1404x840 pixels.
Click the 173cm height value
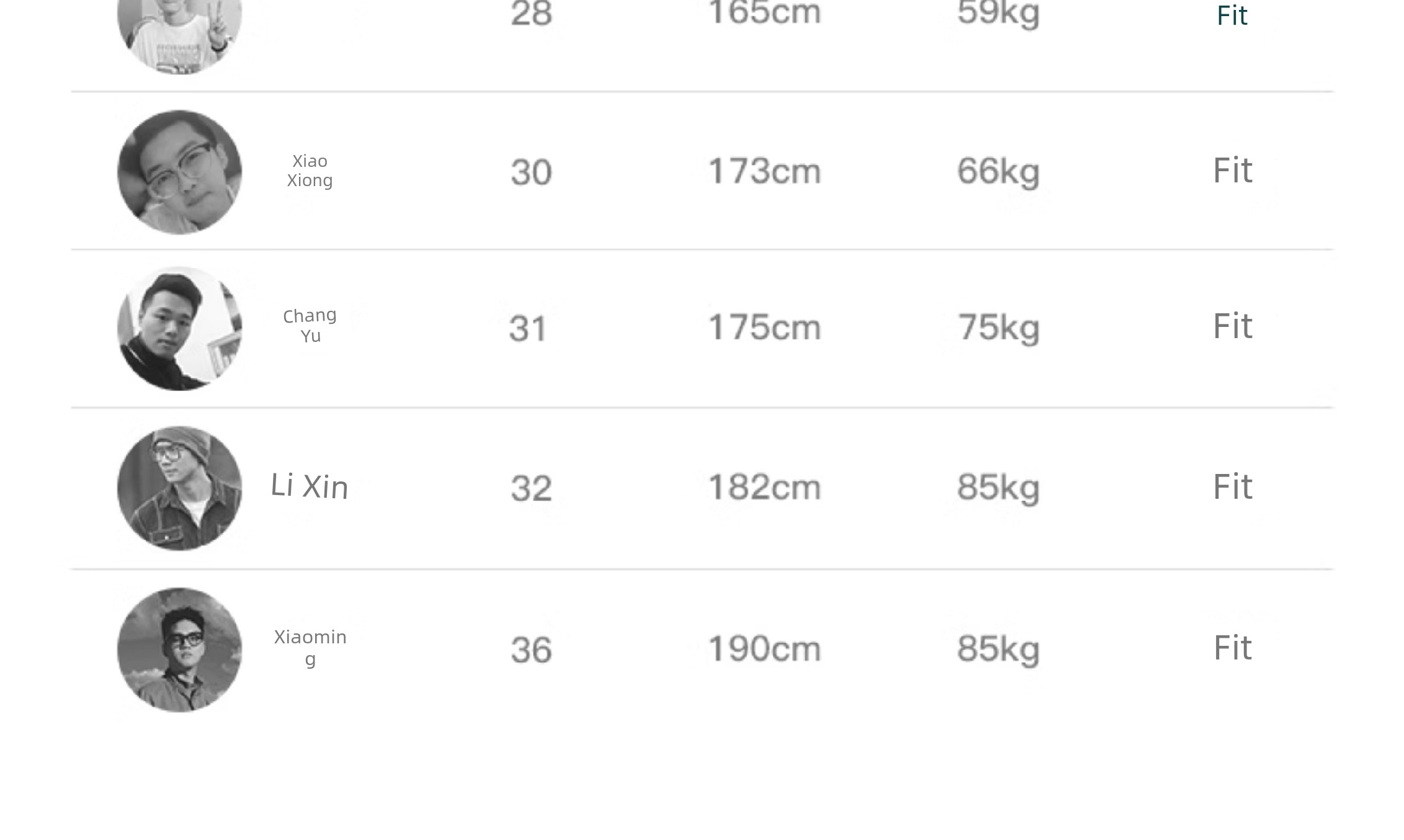coord(764,171)
